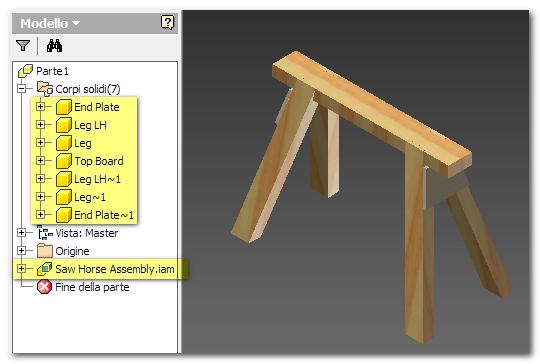Select the Saw Horse Assembly.iam icon

tap(44, 269)
